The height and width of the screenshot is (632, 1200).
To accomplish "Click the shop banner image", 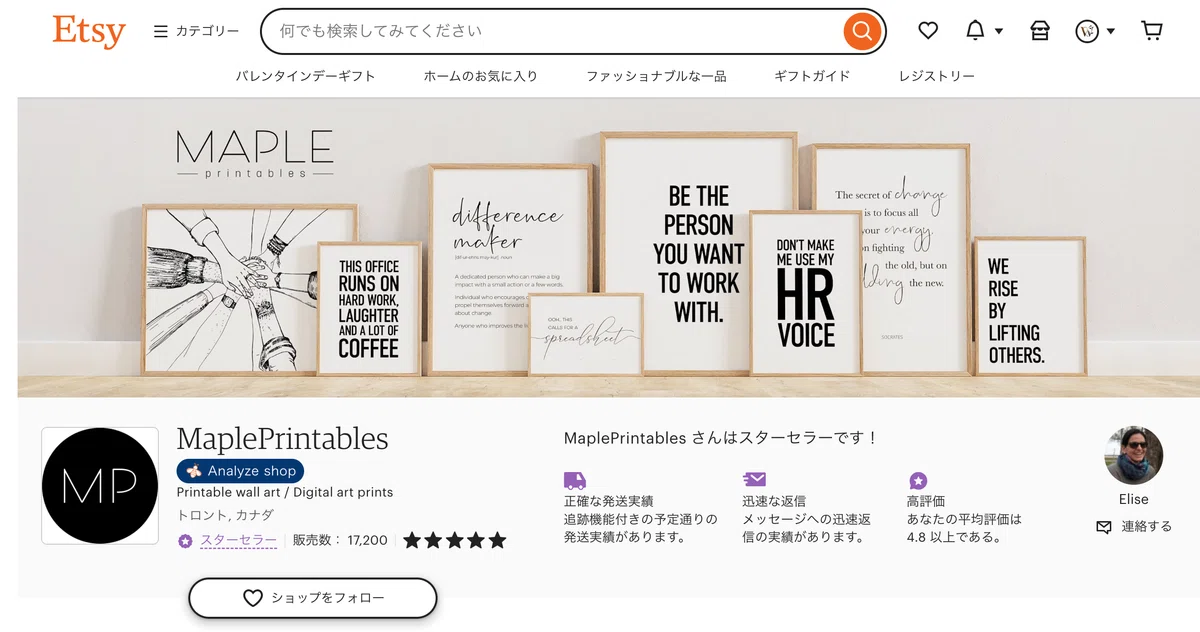I will (x=608, y=248).
